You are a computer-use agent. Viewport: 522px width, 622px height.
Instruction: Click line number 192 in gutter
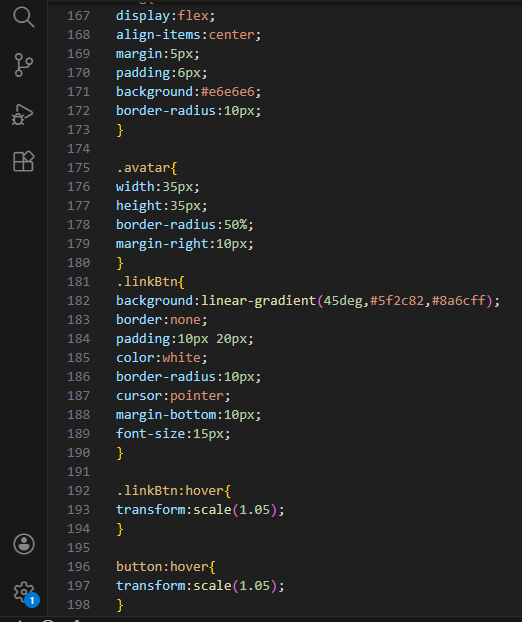tap(79, 491)
